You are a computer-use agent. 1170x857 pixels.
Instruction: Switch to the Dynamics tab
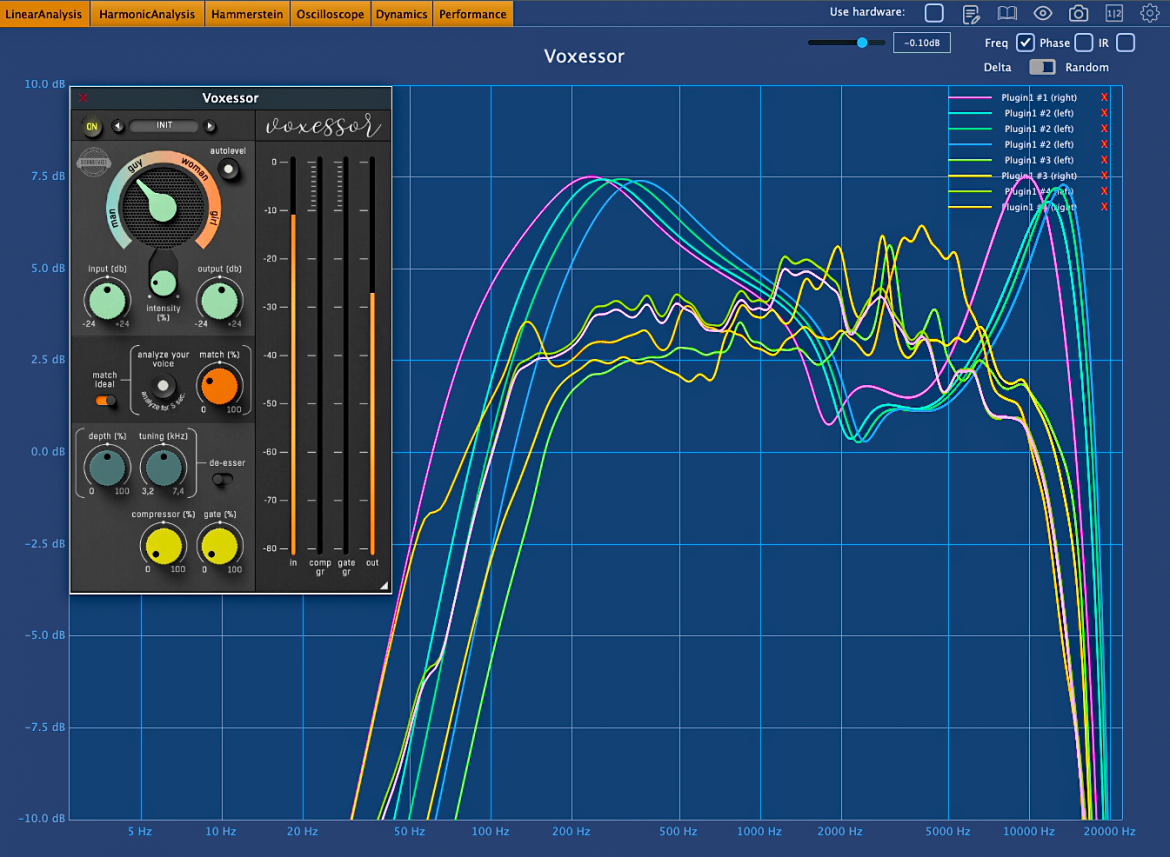click(x=401, y=13)
